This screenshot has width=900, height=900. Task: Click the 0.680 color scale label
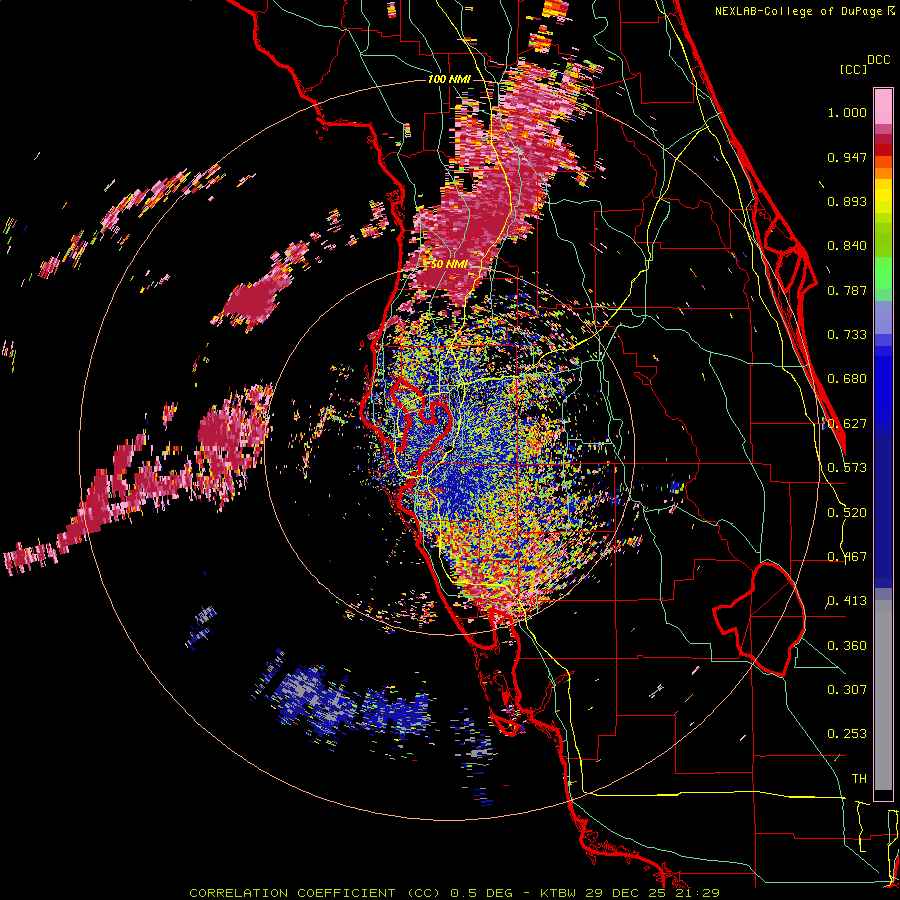tap(847, 379)
